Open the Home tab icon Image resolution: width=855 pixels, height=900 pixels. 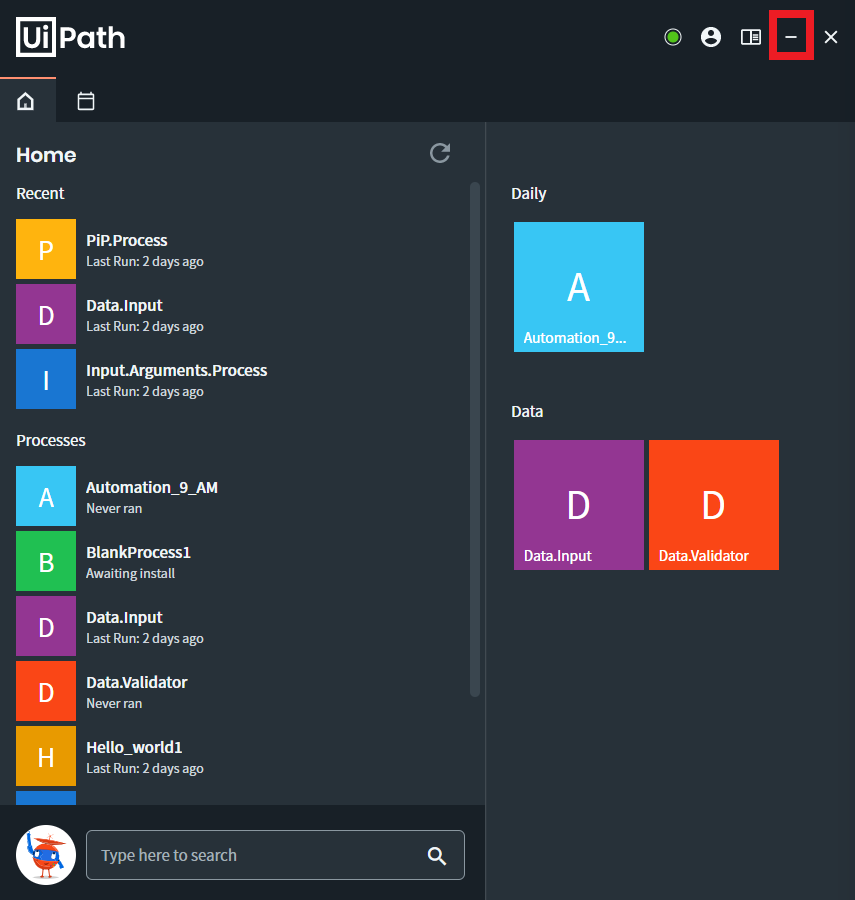coord(27,100)
